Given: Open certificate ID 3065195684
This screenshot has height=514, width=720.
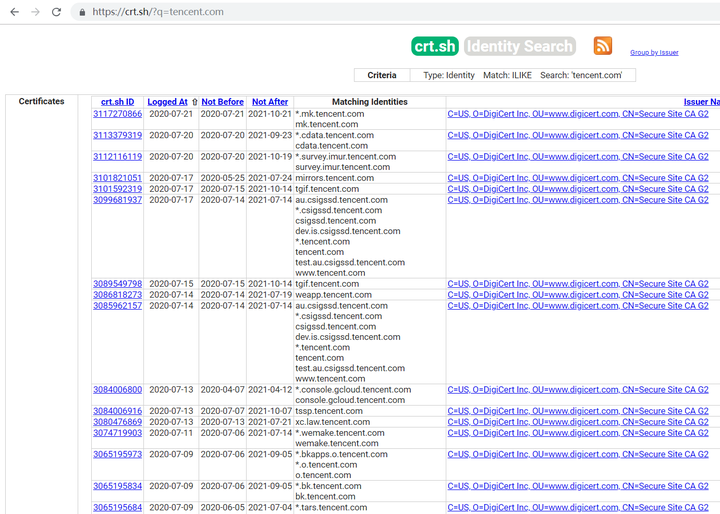Looking at the screenshot, I should tap(118, 508).
